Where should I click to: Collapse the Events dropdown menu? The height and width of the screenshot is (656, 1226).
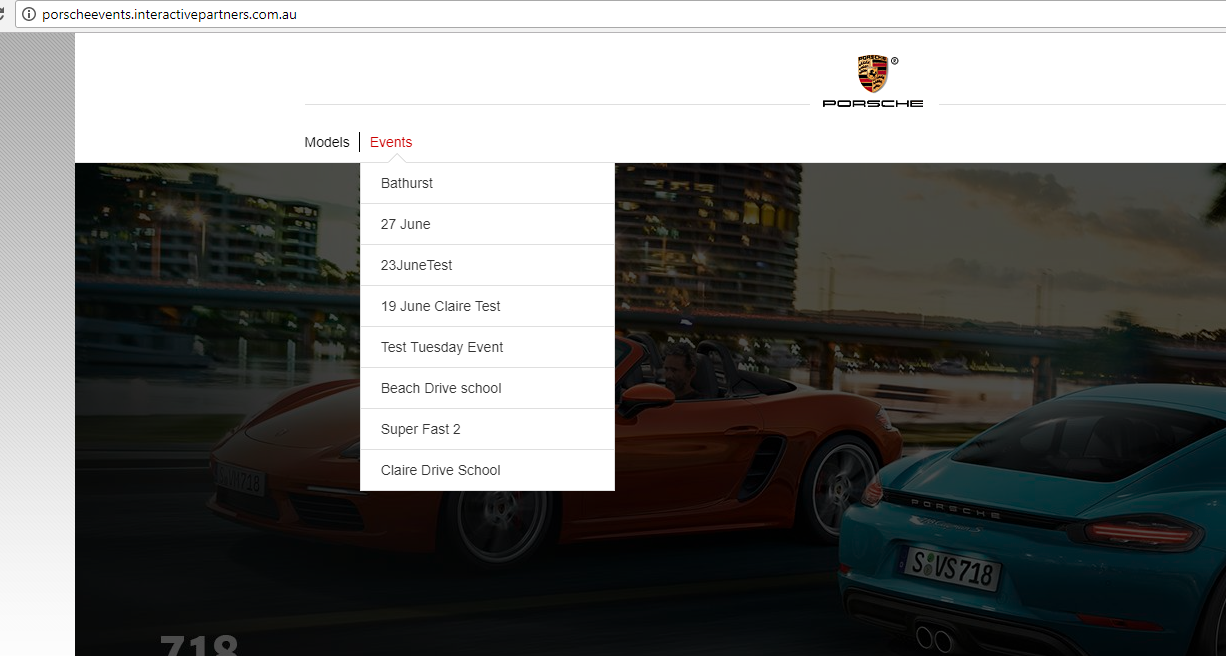(391, 142)
